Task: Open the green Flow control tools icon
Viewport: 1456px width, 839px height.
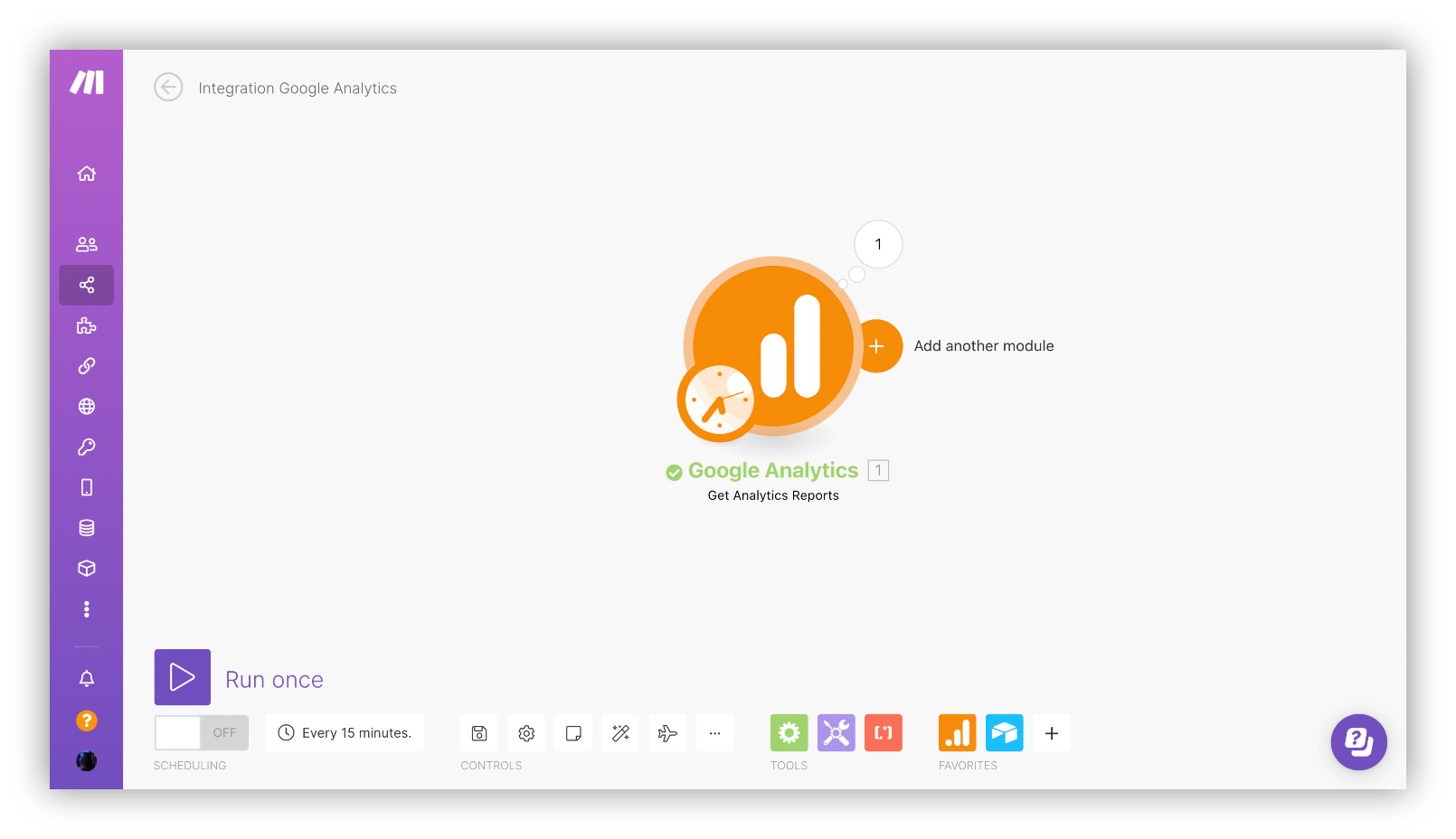Action: [789, 733]
